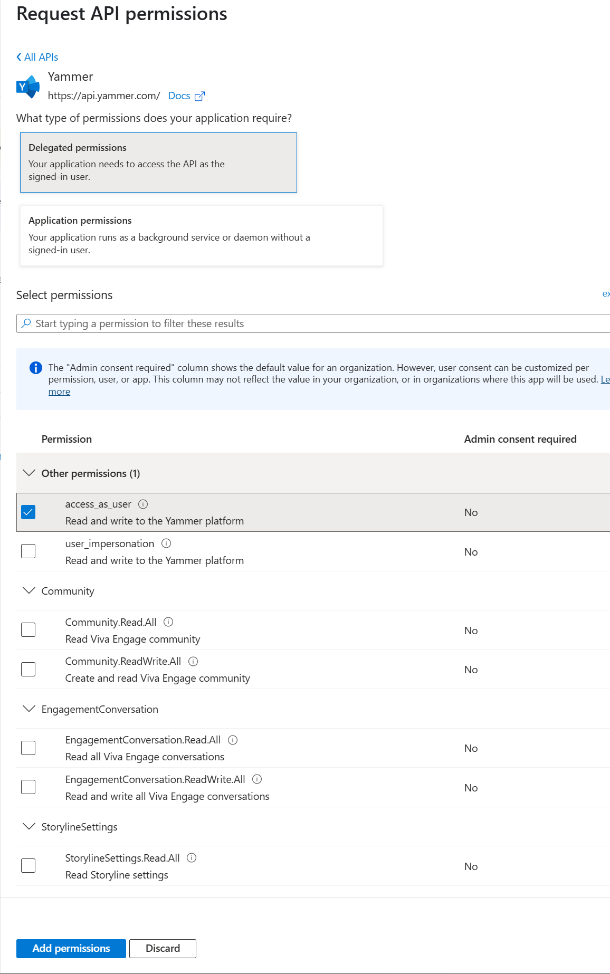Click the Add permissions button
Viewport: 610px width, 974px height.
tap(70, 947)
